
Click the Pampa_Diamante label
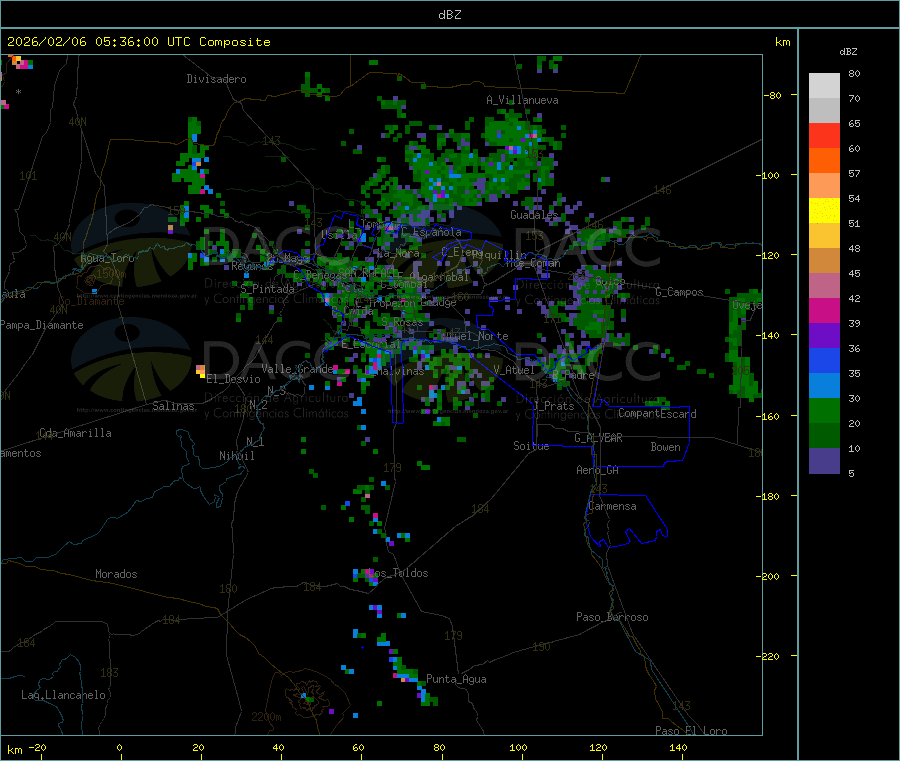[42, 325]
